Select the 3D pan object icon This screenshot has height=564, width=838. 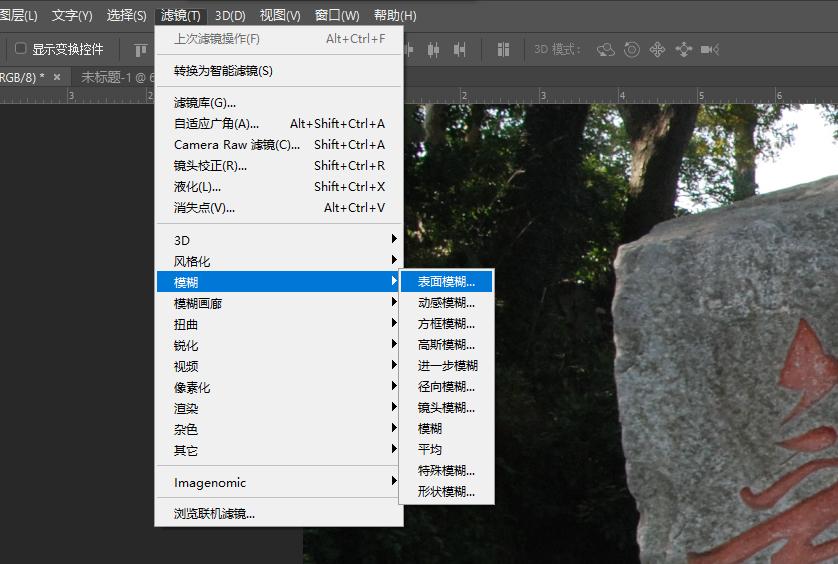[657, 50]
